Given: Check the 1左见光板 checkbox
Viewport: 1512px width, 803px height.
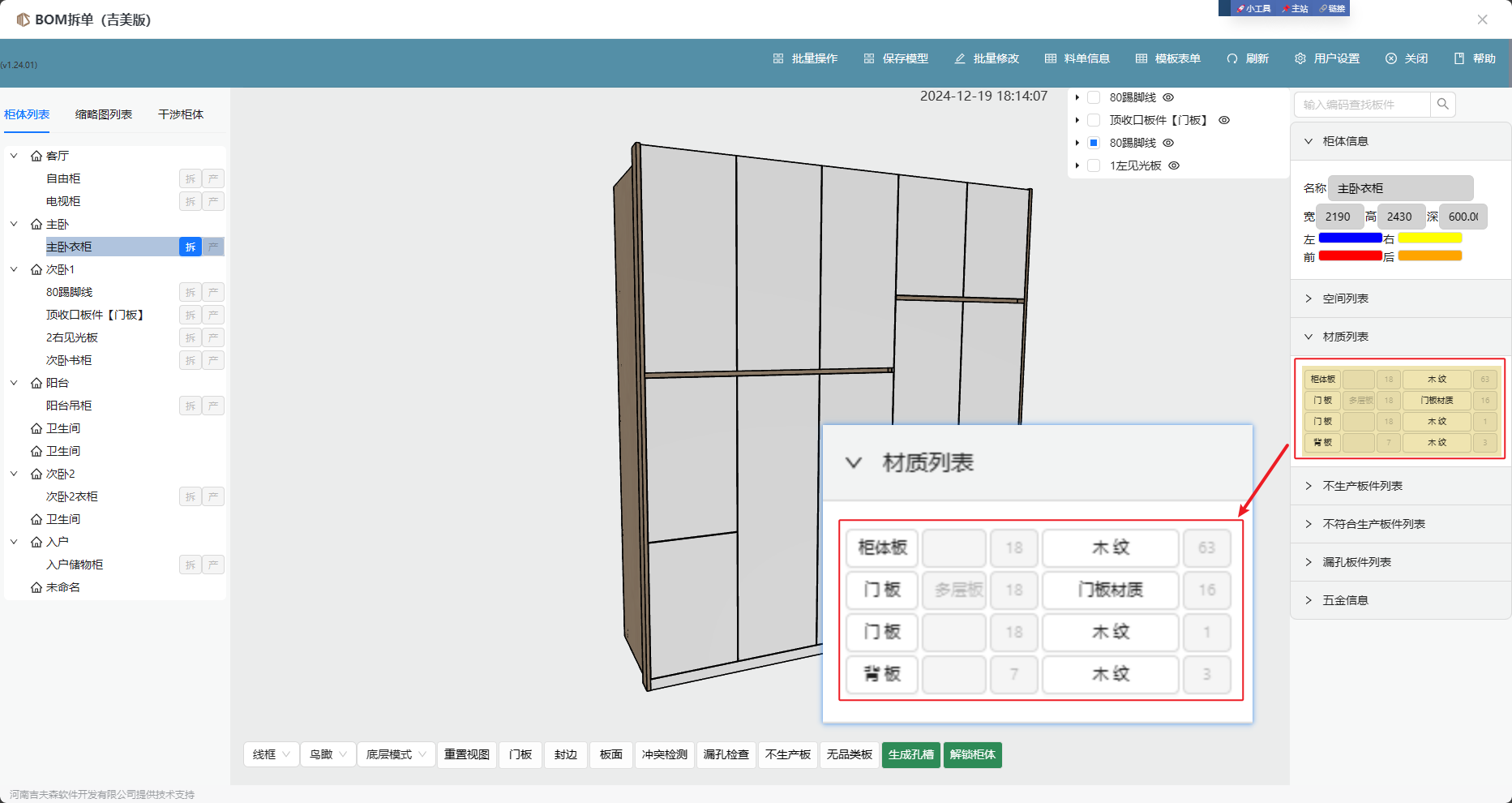Looking at the screenshot, I should (1094, 165).
